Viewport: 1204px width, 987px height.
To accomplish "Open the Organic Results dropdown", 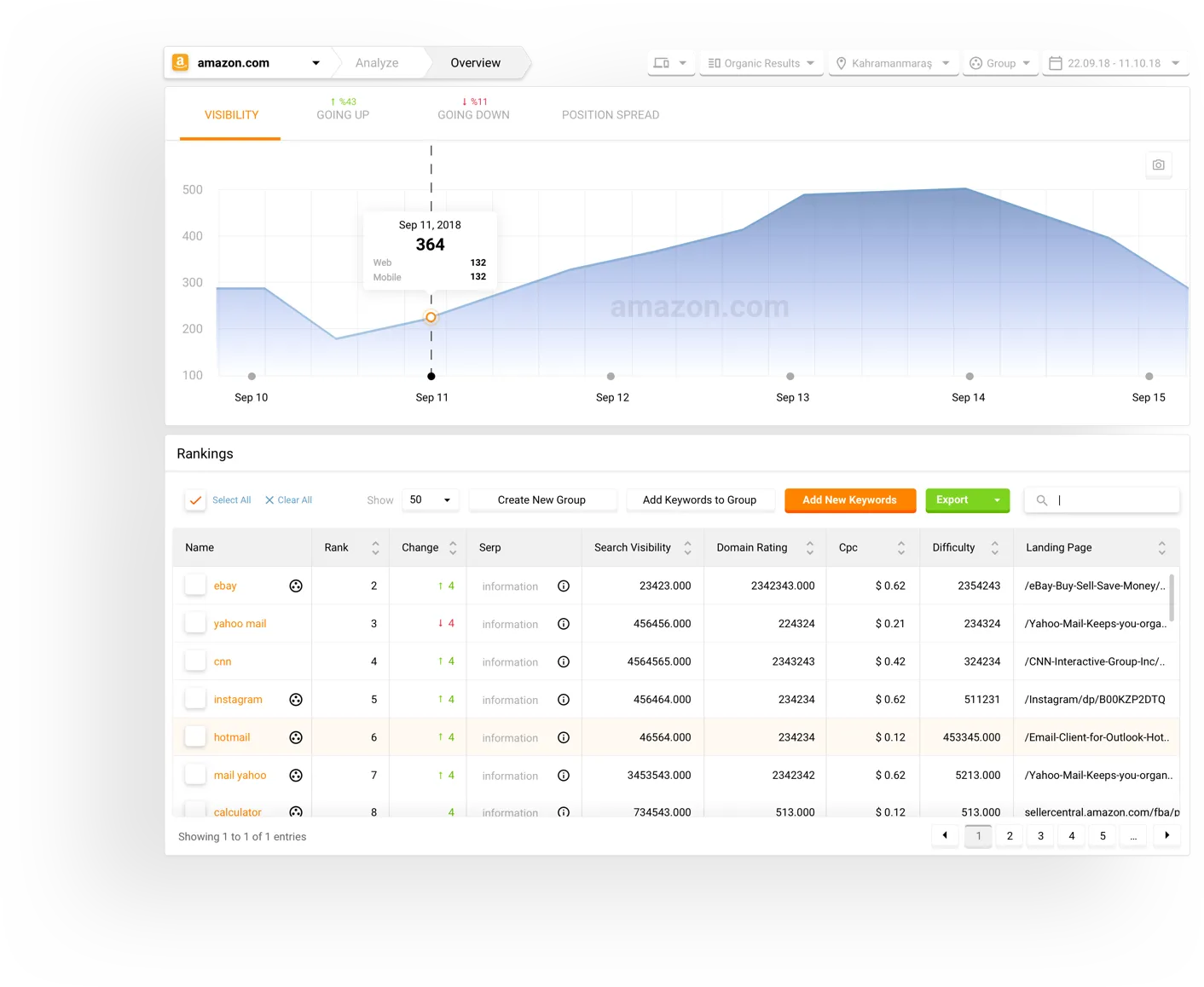I will click(761, 63).
